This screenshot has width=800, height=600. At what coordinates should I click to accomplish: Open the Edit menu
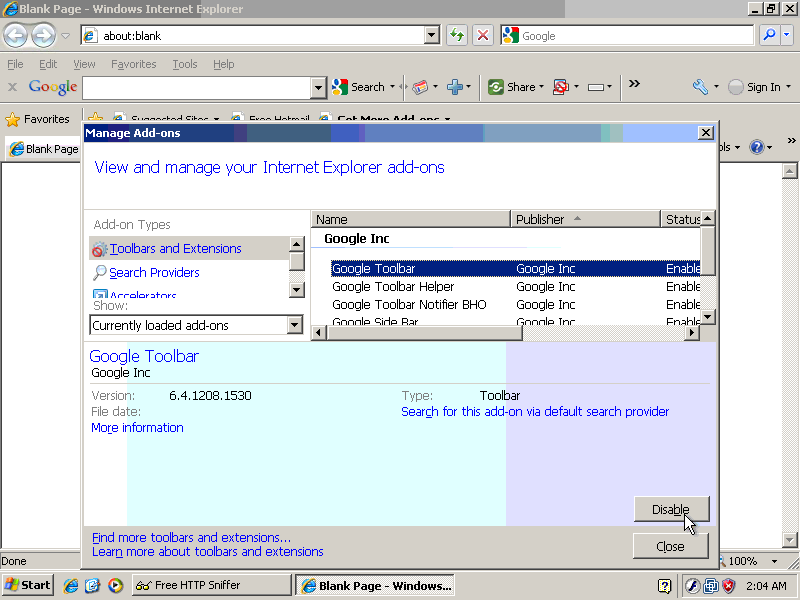[48, 64]
